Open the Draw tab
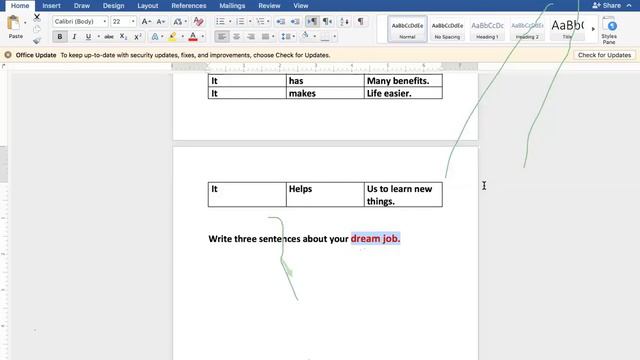Screen dimensions: 640x360 [82, 6]
